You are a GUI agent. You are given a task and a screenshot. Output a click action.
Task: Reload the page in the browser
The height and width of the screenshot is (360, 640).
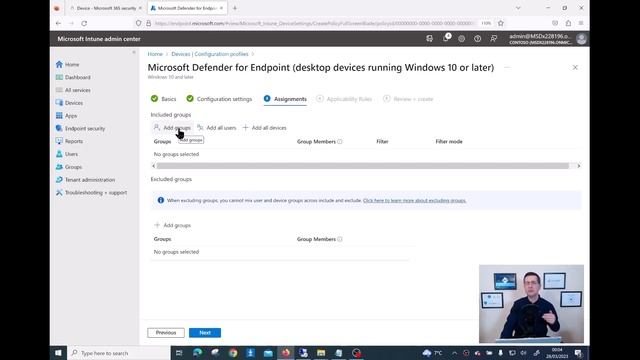84,23
